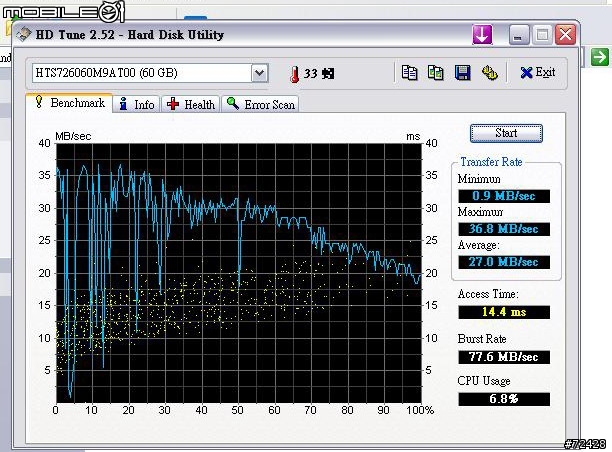The image size is (612, 452).
Task: Click the green go arrow in background window
Action: 599,57
